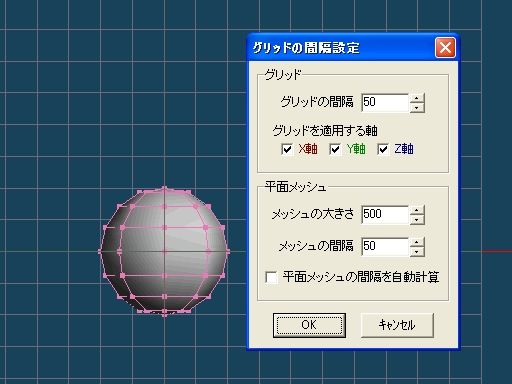Increase グリッドの間隔 value with up arrow
512x384 pixels.
(417, 98)
